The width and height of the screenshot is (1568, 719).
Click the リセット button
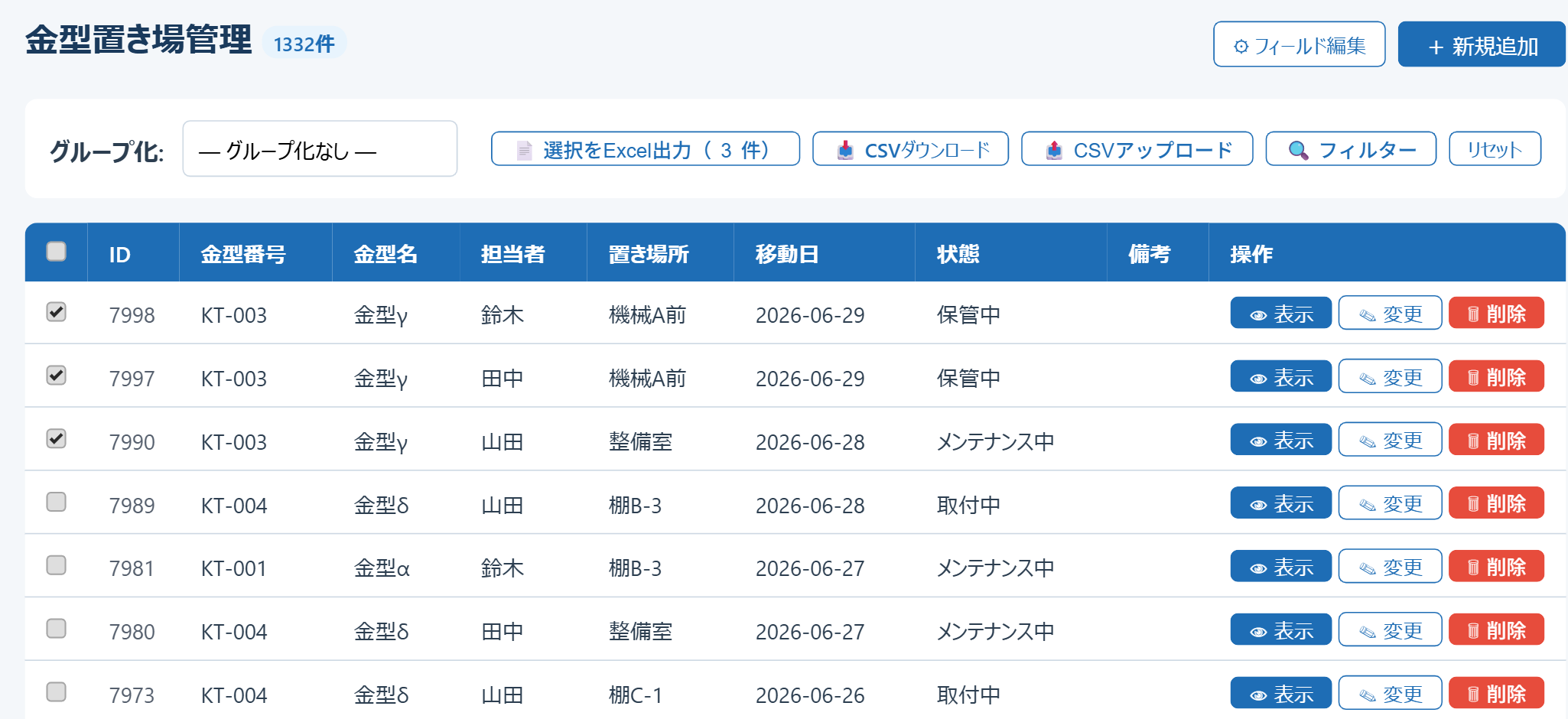click(1495, 148)
